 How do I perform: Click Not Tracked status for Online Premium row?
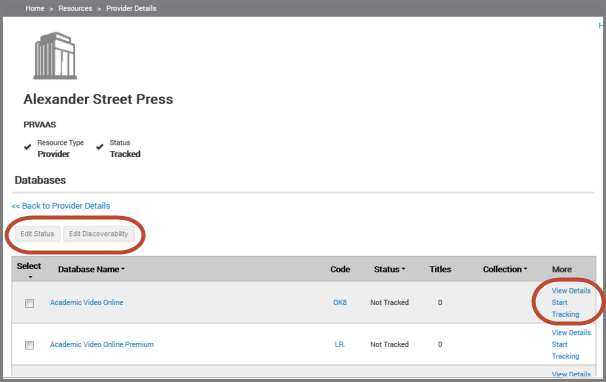click(x=390, y=344)
